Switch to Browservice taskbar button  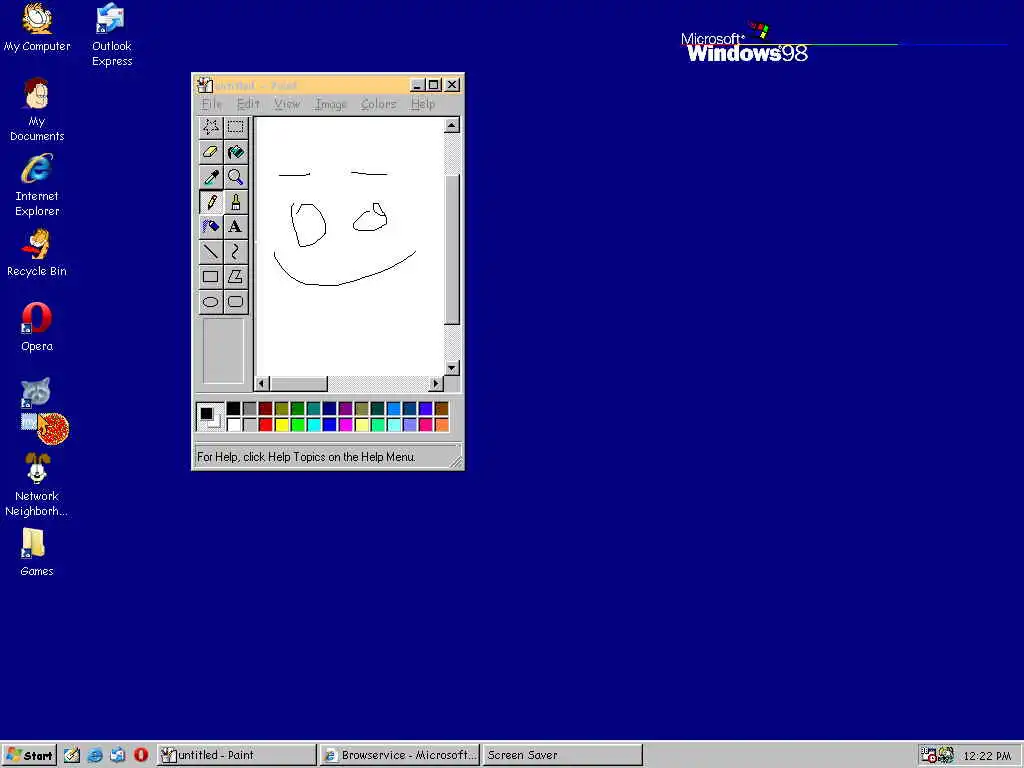[400, 755]
